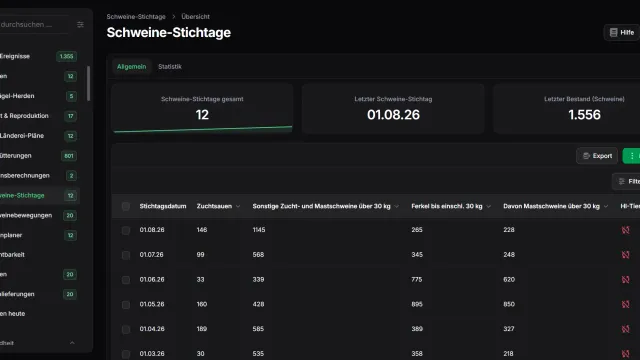Click the date cell 01.08.26
Screen dimensions: 640x360
click(x=152, y=230)
